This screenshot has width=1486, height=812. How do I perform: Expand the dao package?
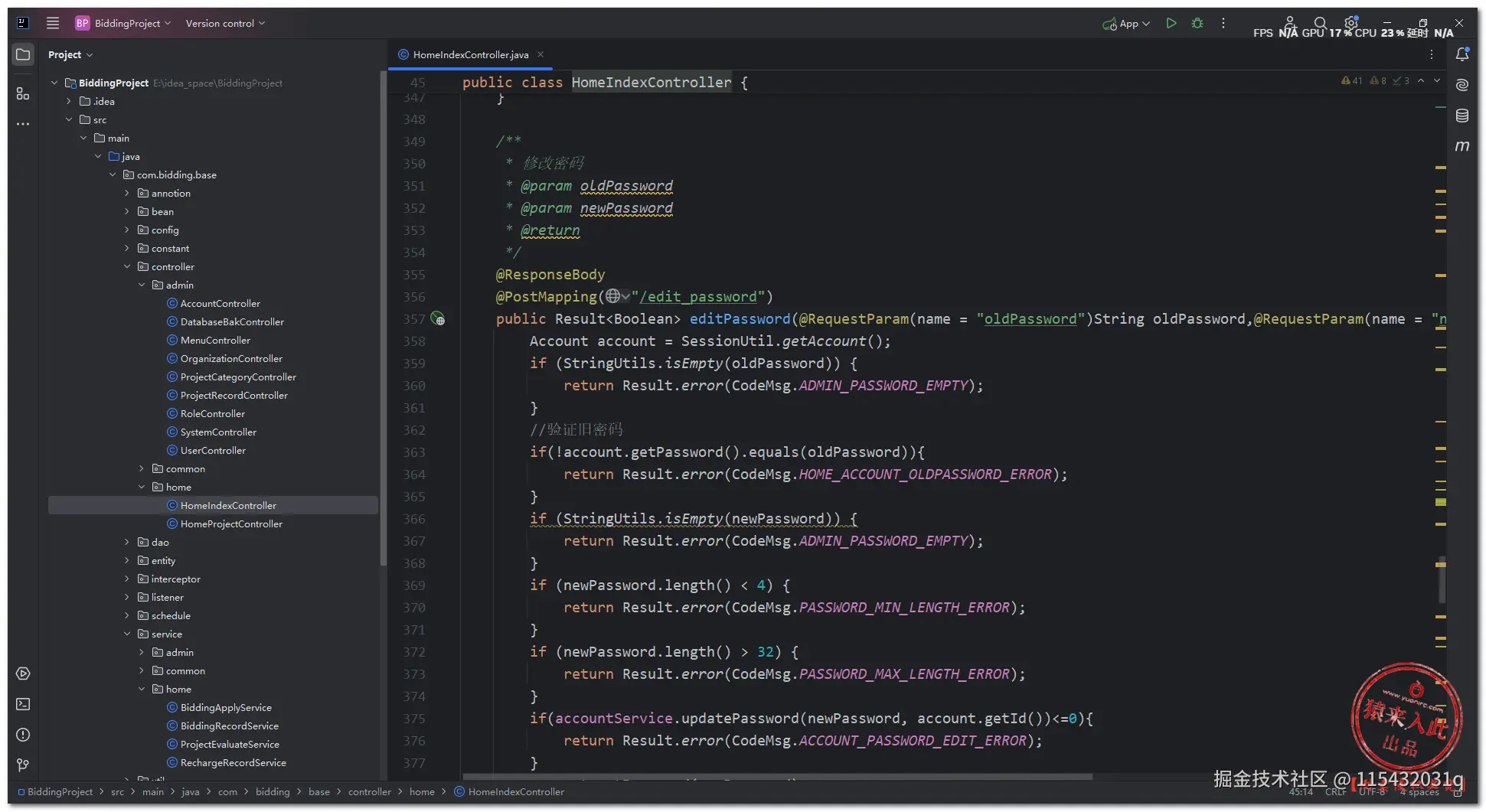coord(127,542)
